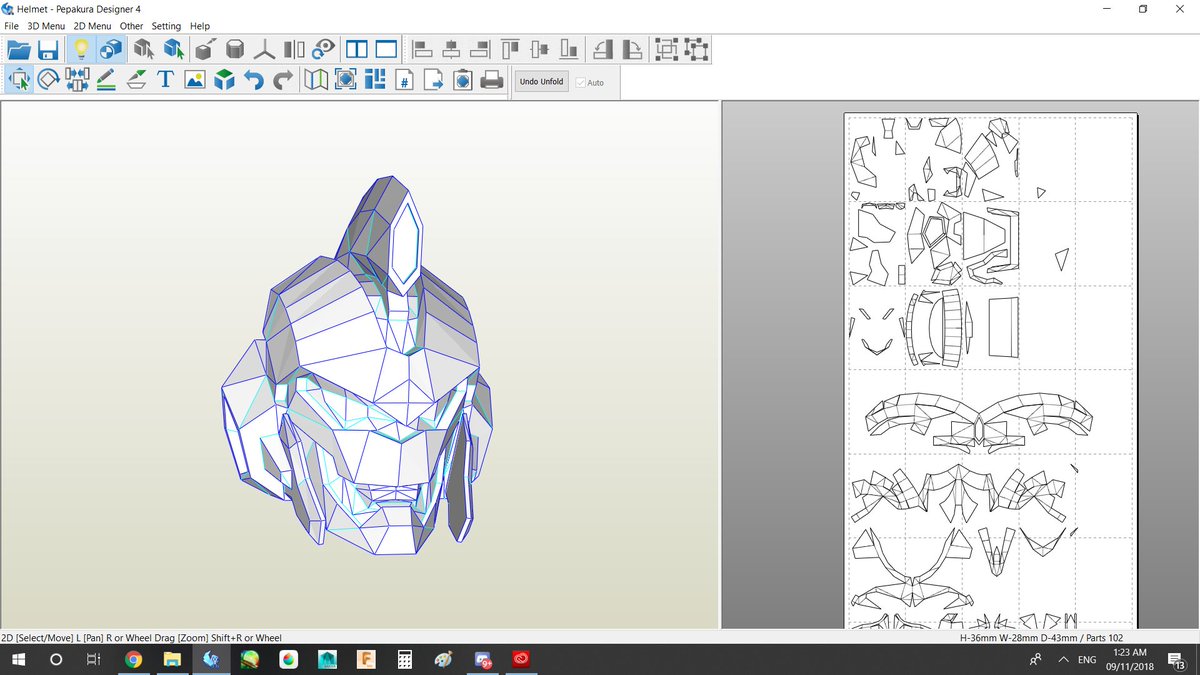Click the split-panels mirror icon

click(294, 49)
